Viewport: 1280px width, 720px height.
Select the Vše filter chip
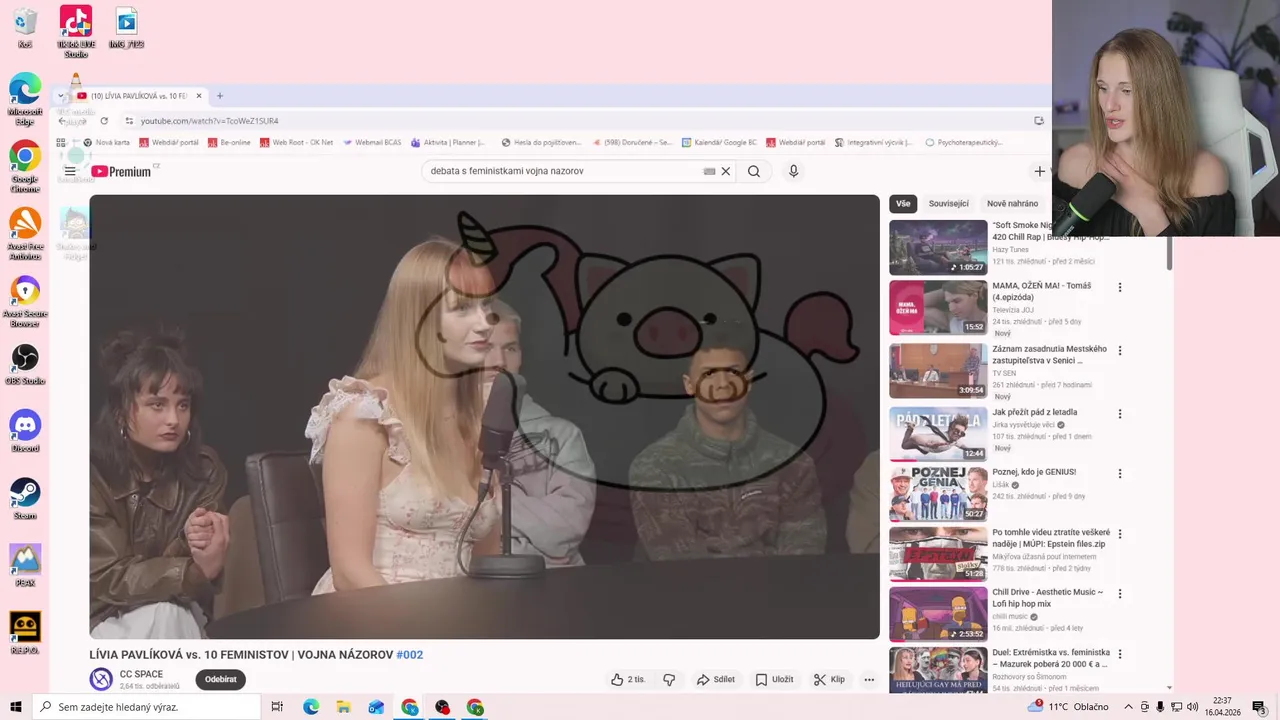click(x=903, y=203)
